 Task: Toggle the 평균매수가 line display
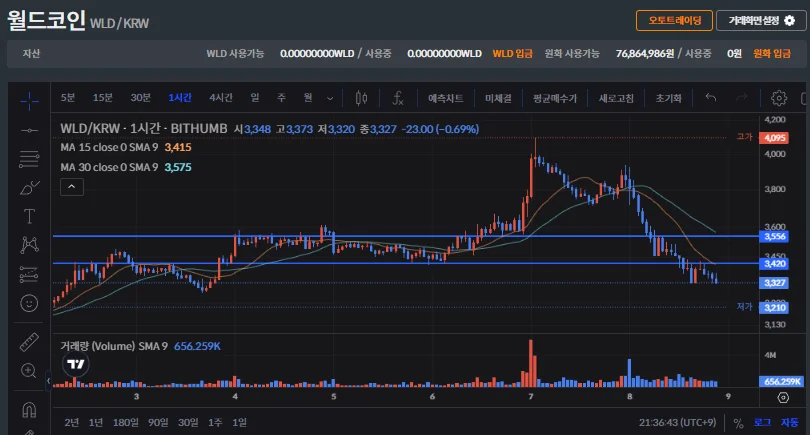click(x=555, y=98)
